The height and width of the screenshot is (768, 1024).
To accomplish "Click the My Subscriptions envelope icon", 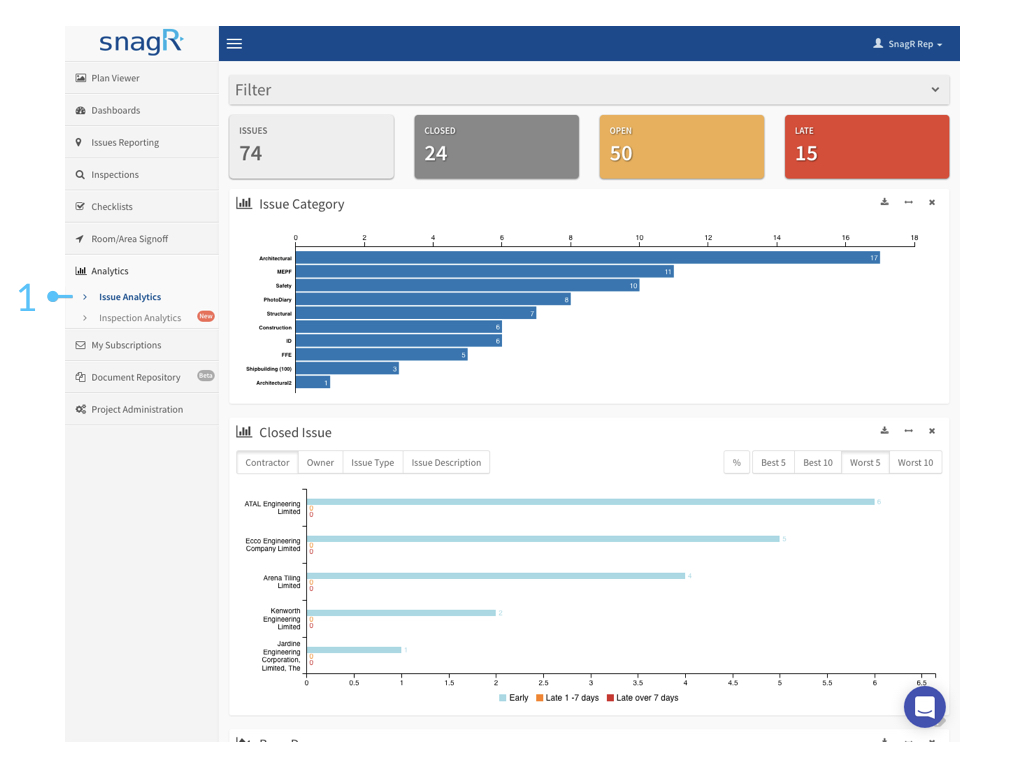I will click(80, 345).
